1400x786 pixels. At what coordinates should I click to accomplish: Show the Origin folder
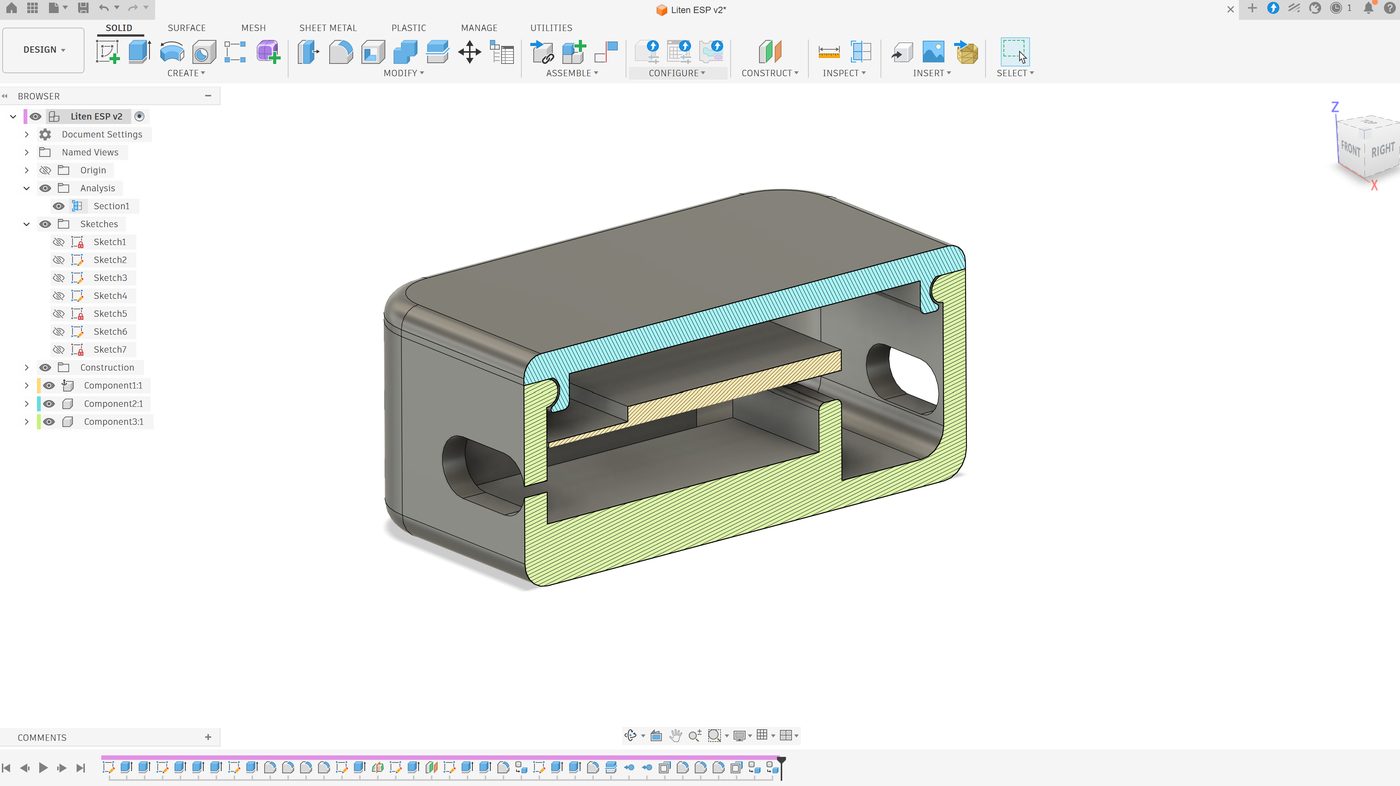(x=45, y=170)
